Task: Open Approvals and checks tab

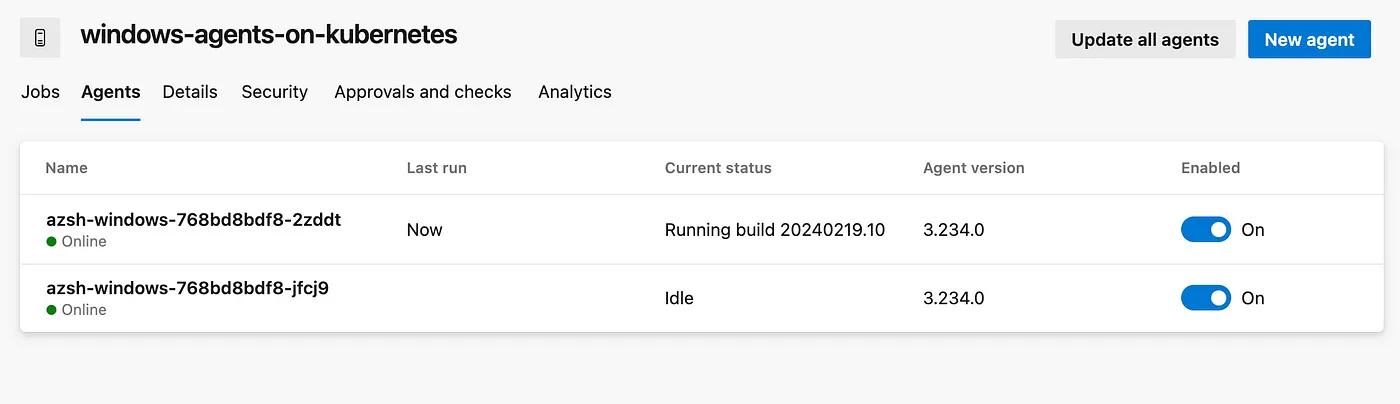Action: (423, 92)
